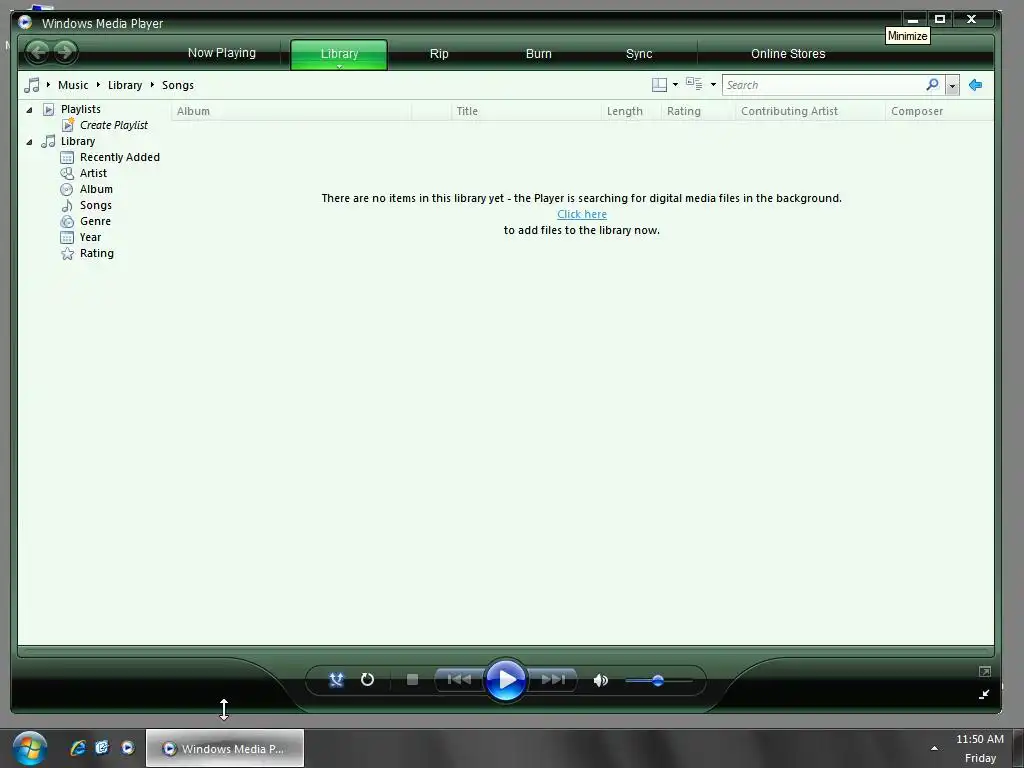Sort by Contributing Artist column header

(810, 111)
